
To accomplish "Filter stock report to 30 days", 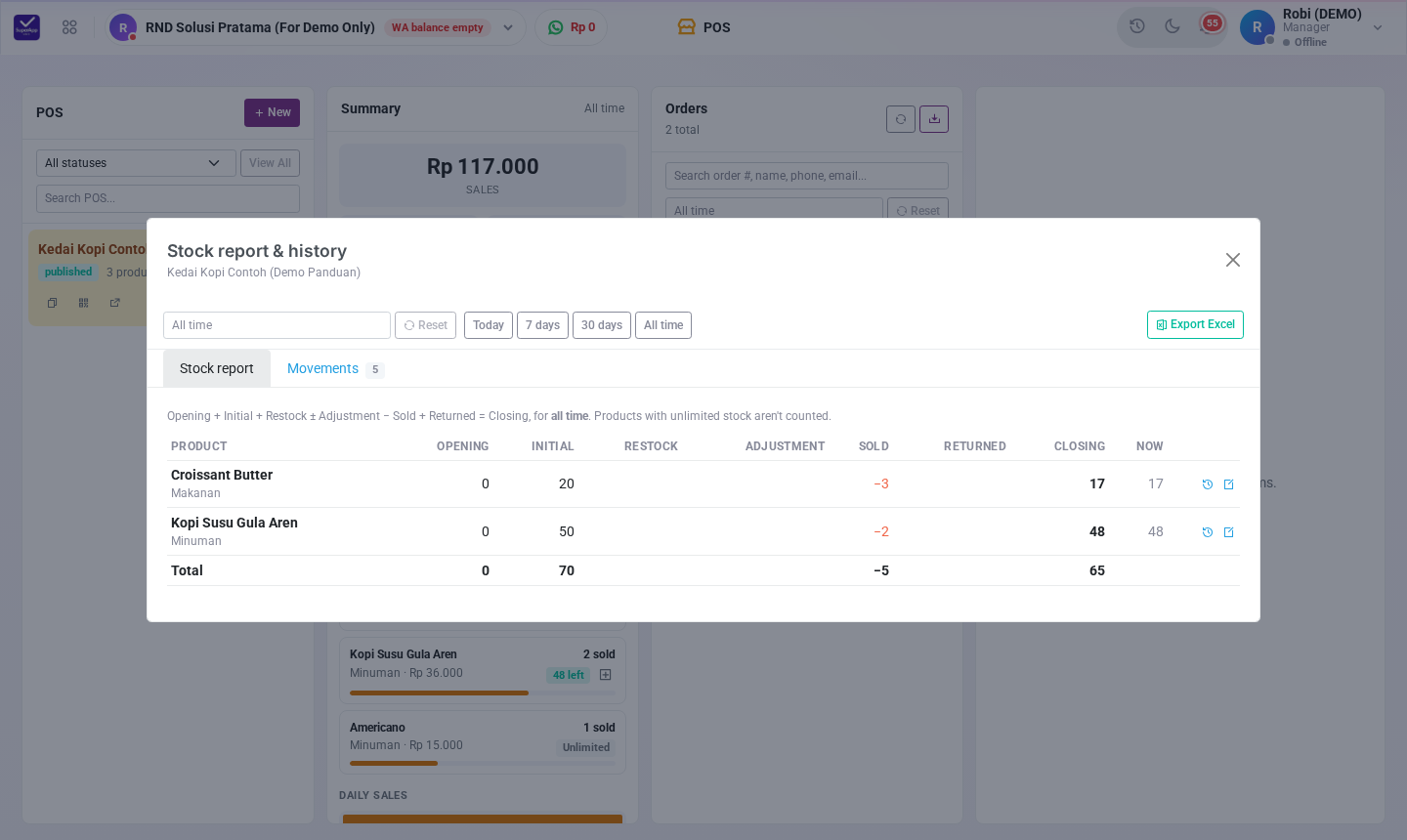I will (x=602, y=325).
